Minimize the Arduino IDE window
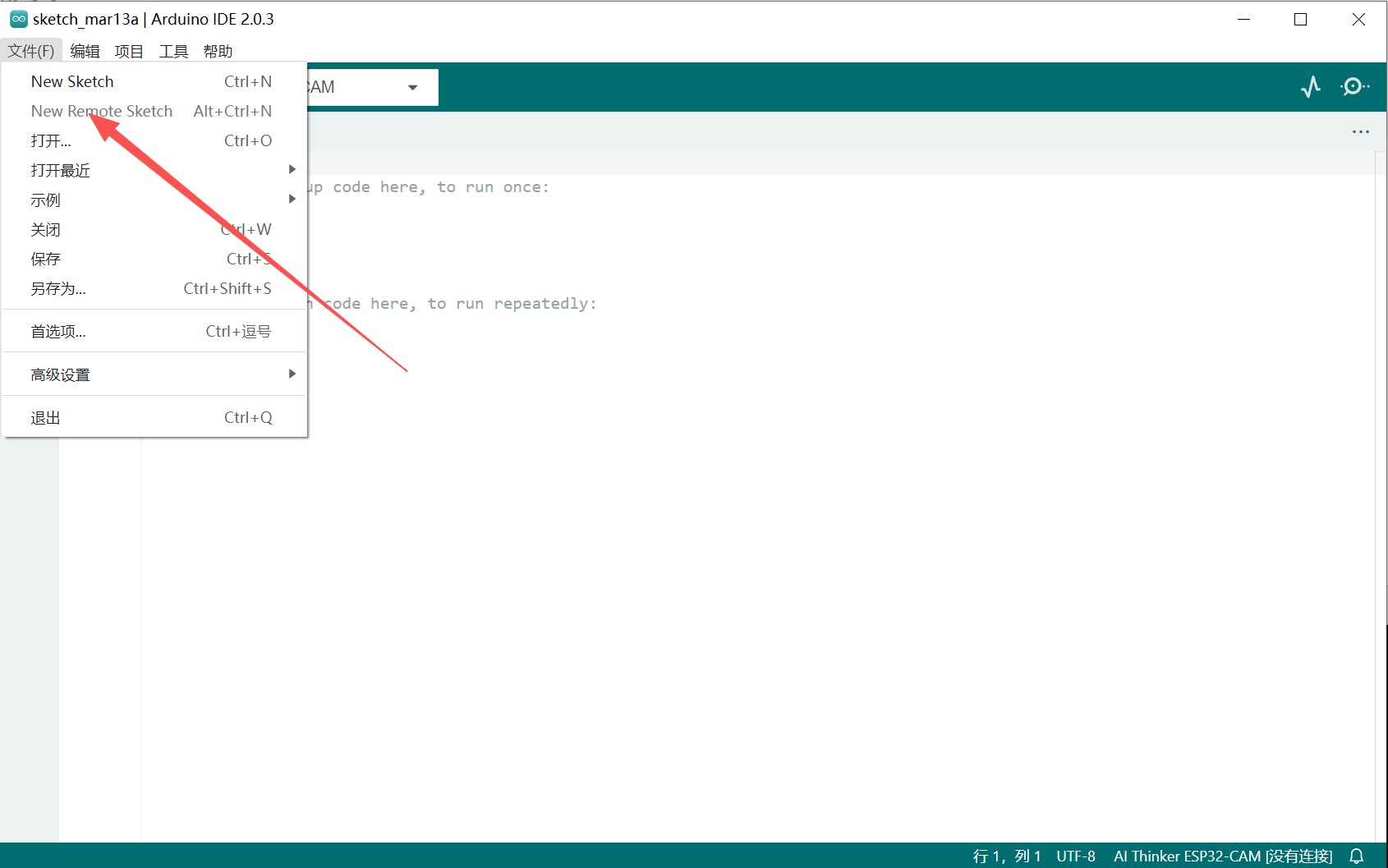This screenshot has height=868, width=1388. click(x=1243, y=19)
